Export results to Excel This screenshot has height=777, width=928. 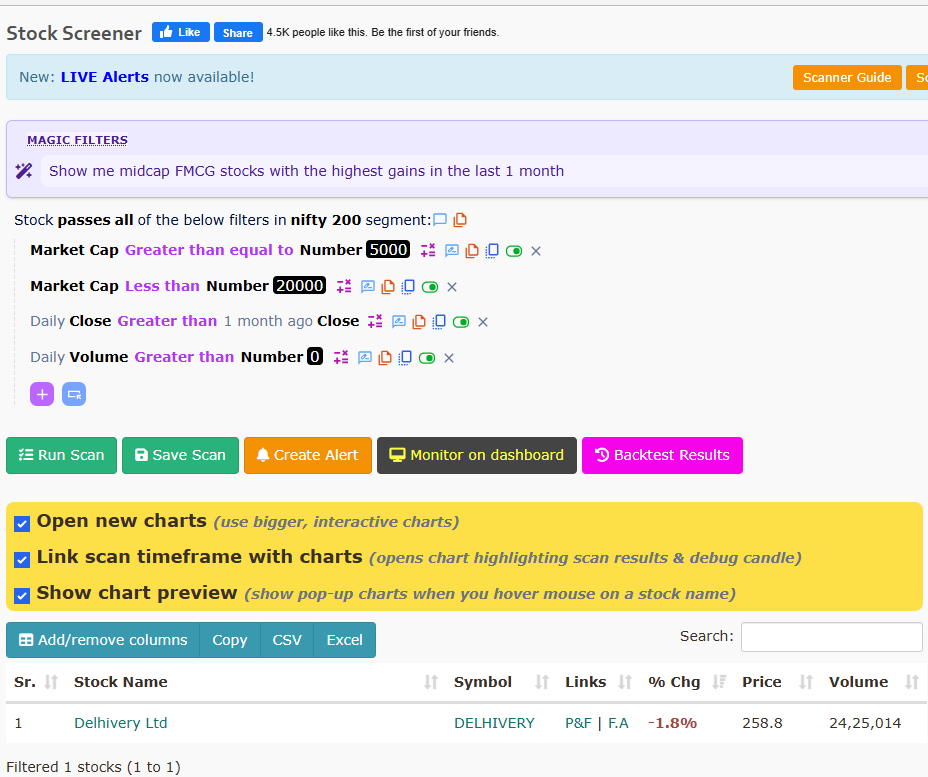tap(344, 640)
